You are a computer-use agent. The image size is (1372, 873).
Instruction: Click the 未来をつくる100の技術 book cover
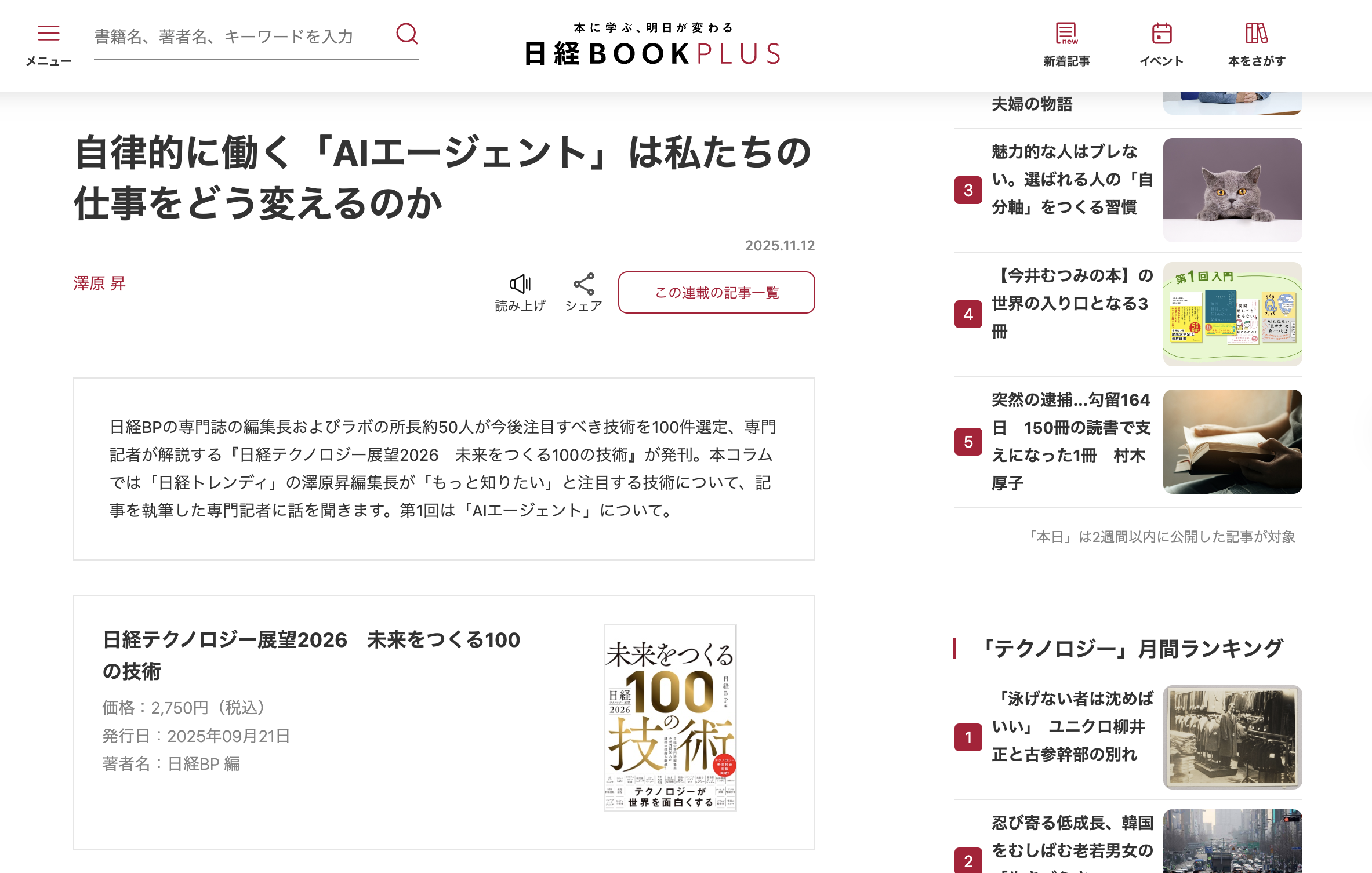pyautogui.click(x=670, y=716)
